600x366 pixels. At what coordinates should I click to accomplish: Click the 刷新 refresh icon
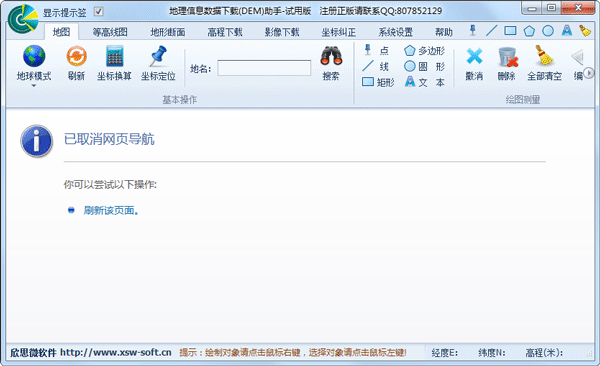pyautogui.click(x=77, y=56)
